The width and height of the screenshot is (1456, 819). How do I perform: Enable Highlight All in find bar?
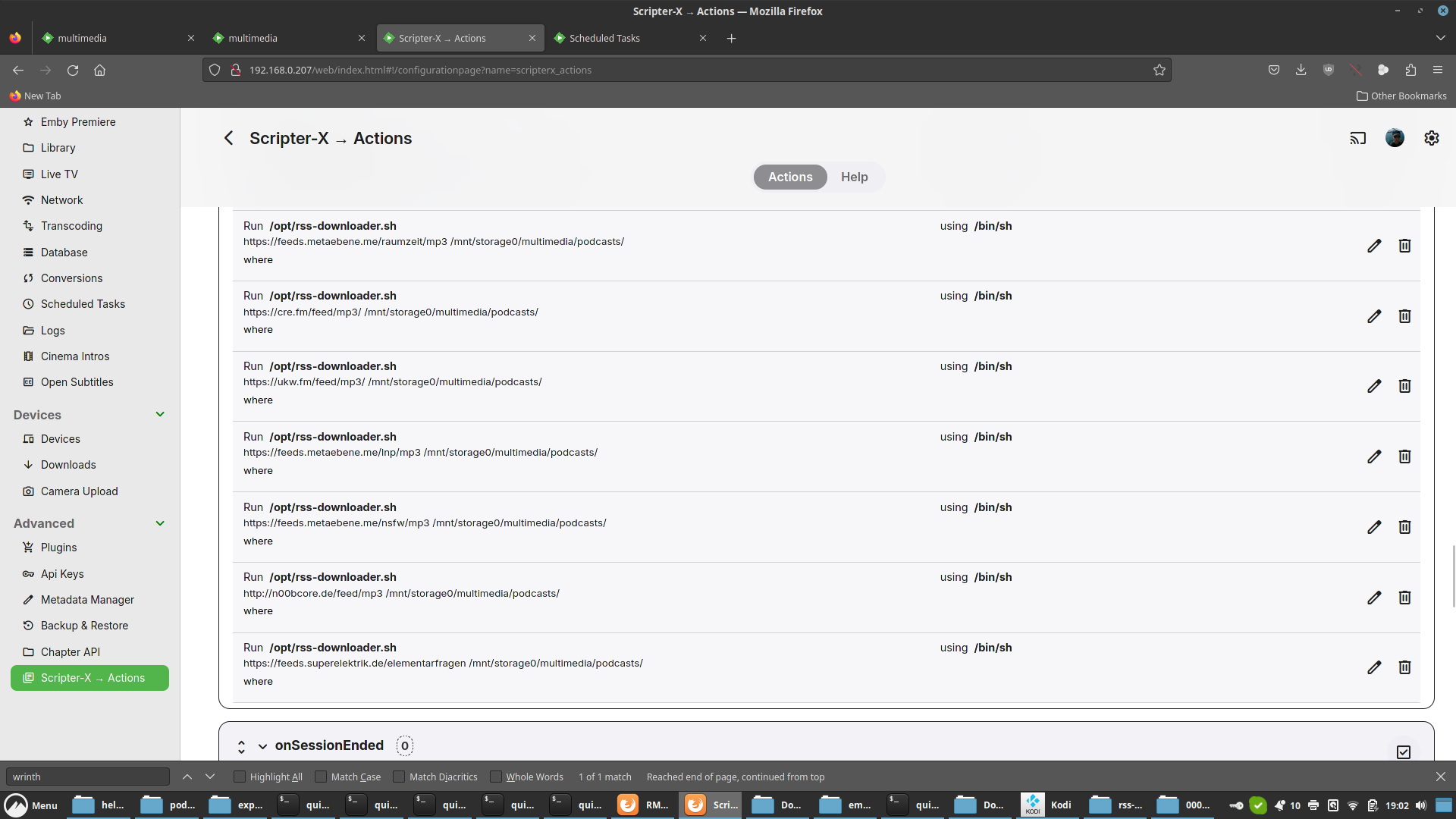coord(240,777)
